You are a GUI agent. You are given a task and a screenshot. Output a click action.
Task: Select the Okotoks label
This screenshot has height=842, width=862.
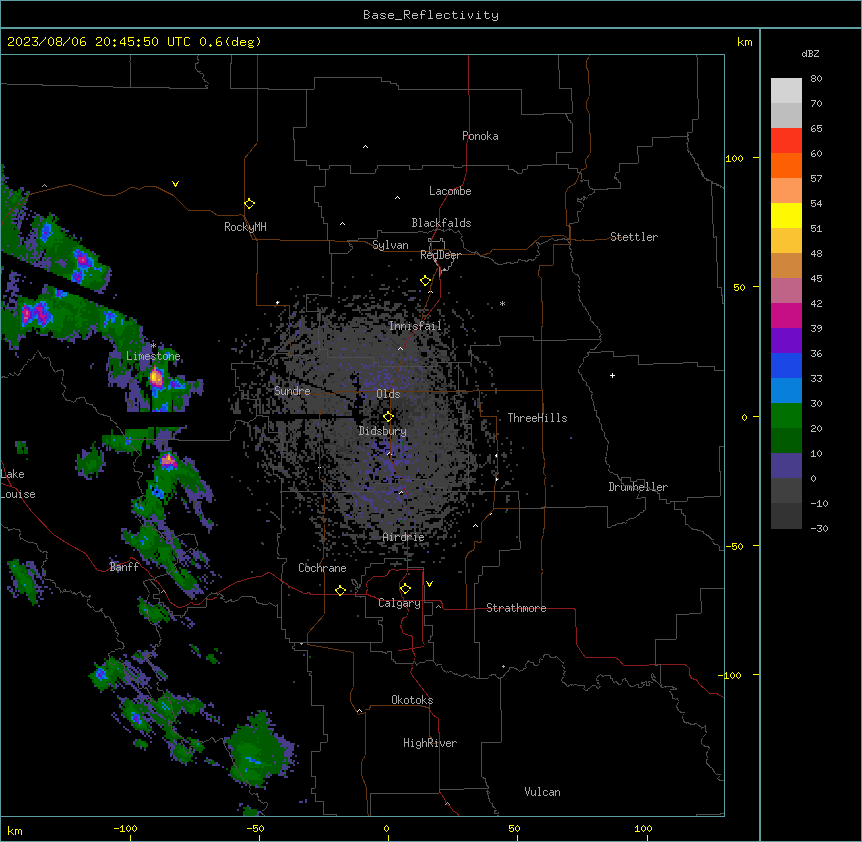coord(412,700)
